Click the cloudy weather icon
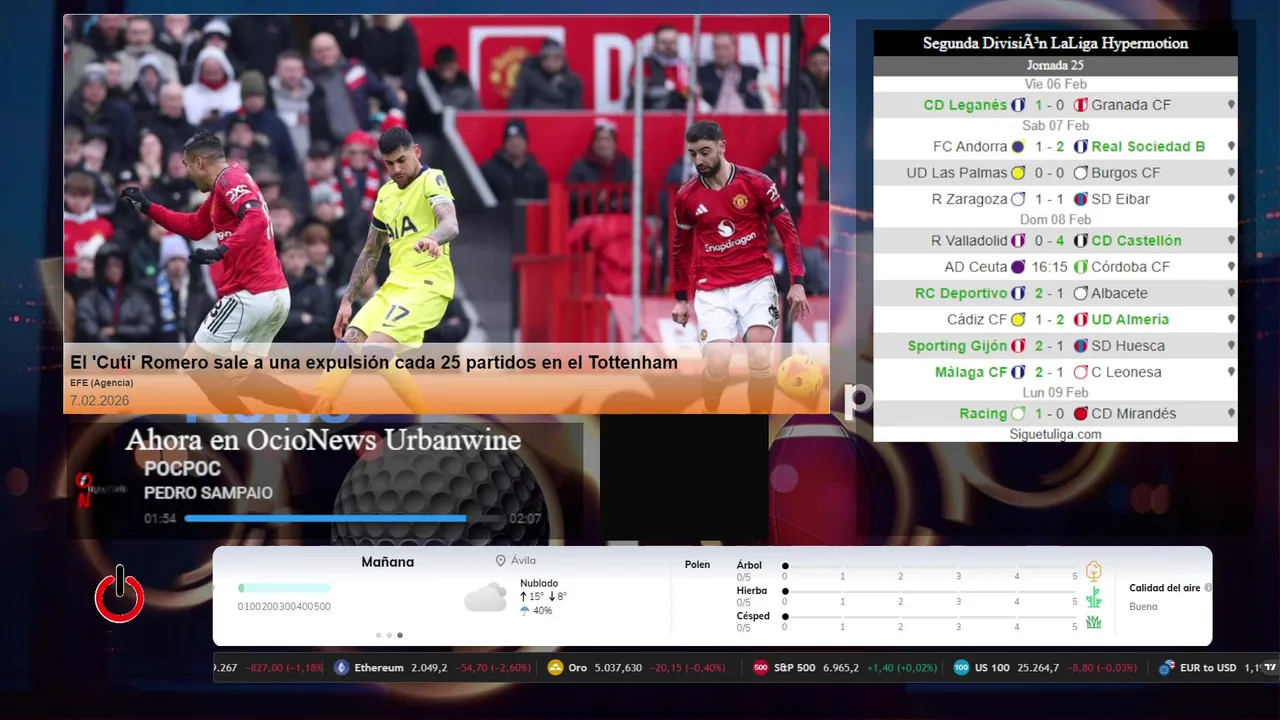The width and height of the screenshot is (1280, 720). [x=485, y=598]
